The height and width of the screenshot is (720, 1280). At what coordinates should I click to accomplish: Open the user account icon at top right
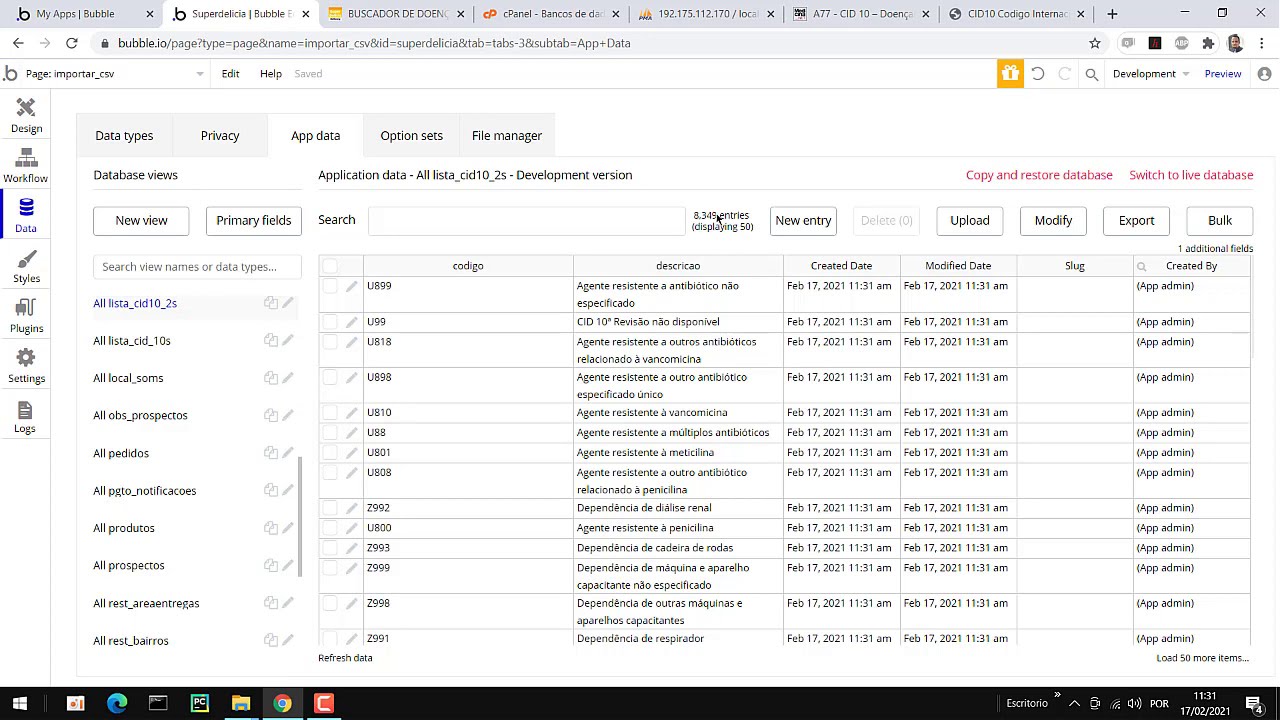click(1264, 74)
